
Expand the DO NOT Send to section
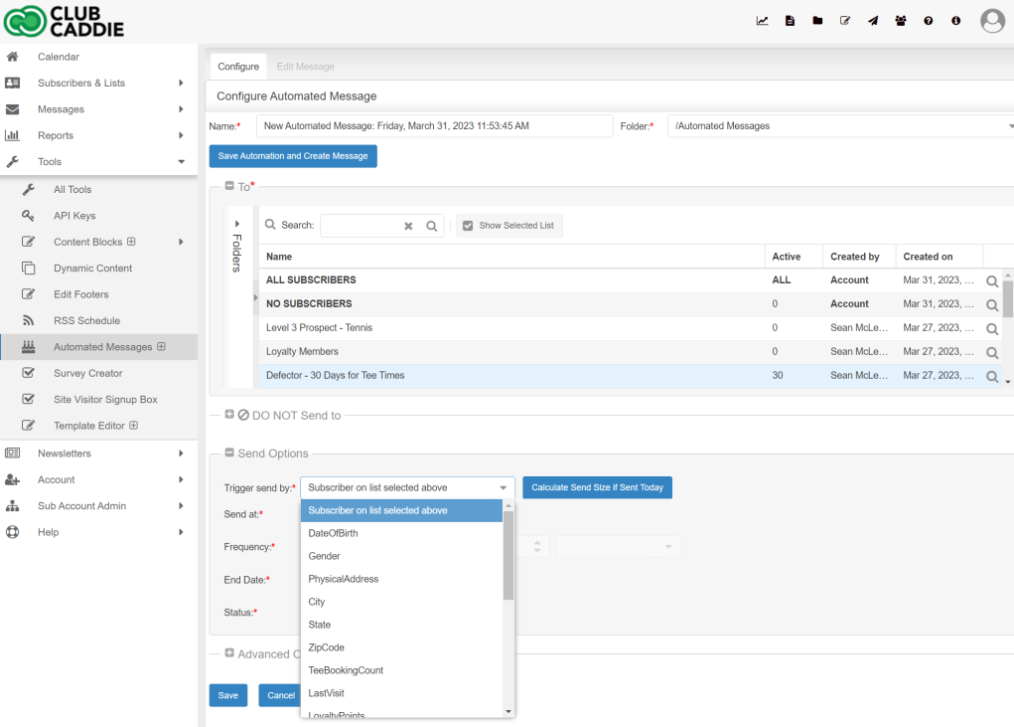point(229,414)
